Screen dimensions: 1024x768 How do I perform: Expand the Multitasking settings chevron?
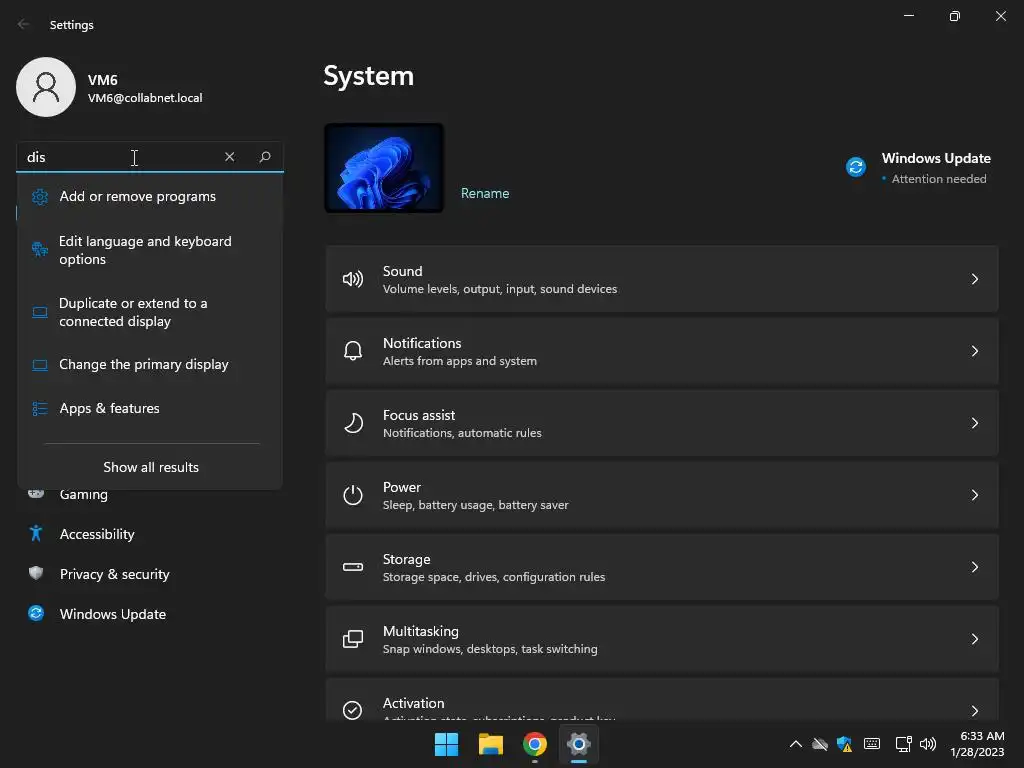point(974,639)
